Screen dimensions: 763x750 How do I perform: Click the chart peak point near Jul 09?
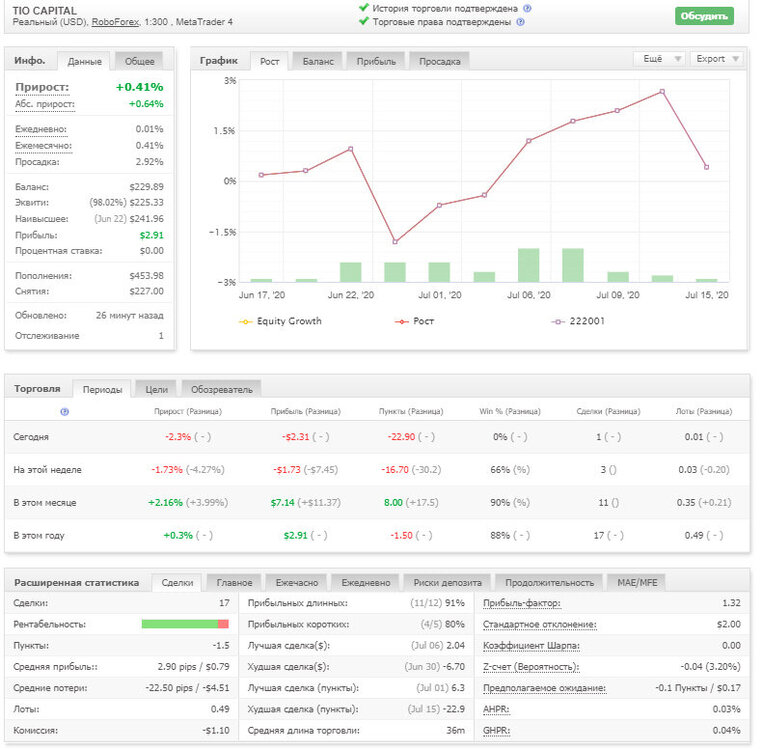point(662,91)
